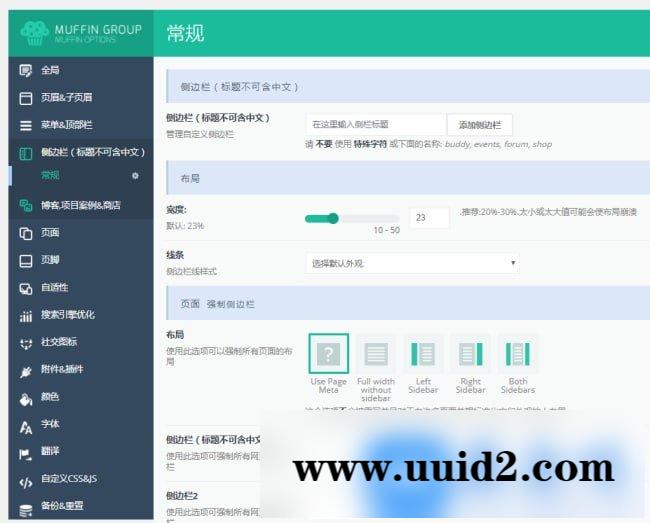Open the 备份&重置 menu entry
650x523 pixels.
62,506
